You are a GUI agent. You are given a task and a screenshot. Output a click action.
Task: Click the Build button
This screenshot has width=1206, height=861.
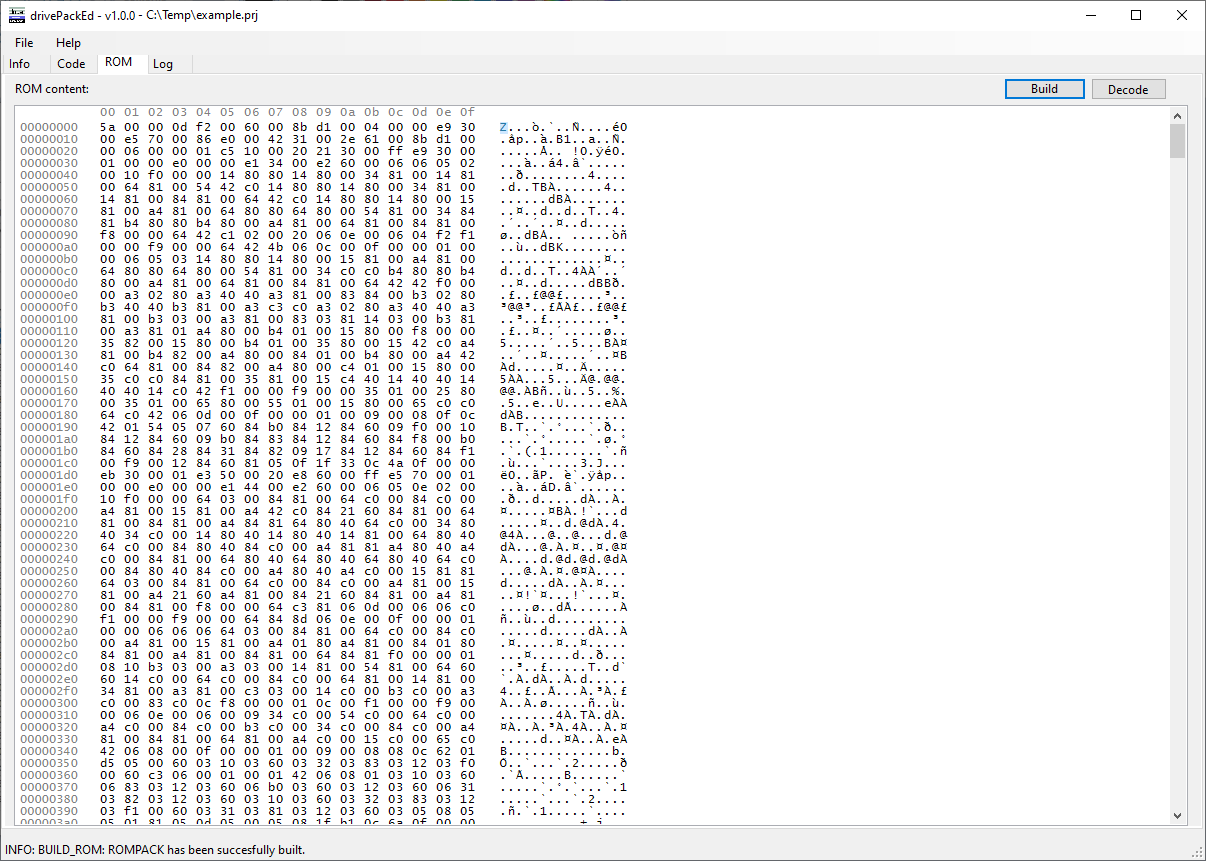coord(1044,89)
